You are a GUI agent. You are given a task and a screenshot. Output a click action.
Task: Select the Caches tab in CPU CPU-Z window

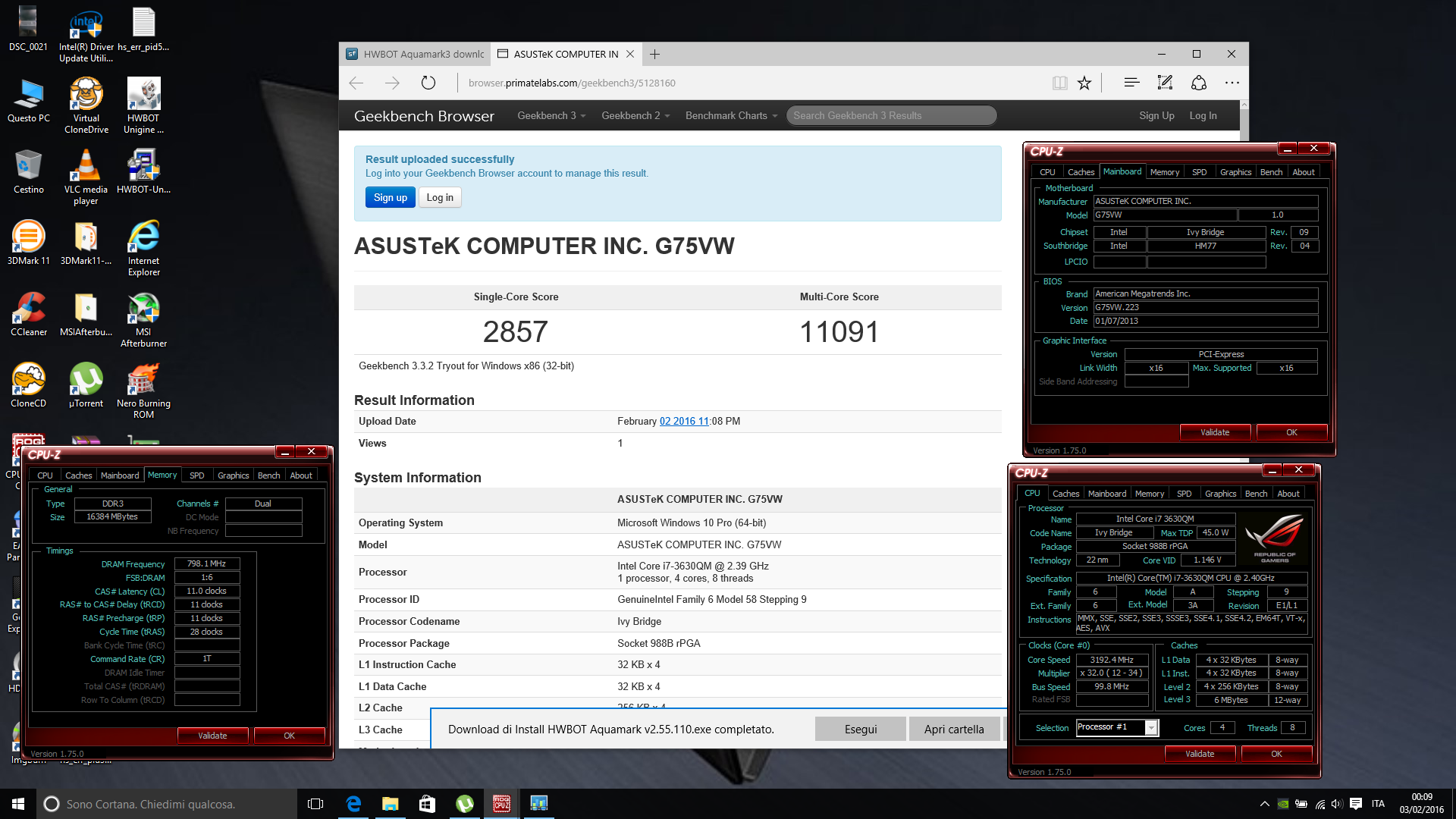pos(1065,494)
